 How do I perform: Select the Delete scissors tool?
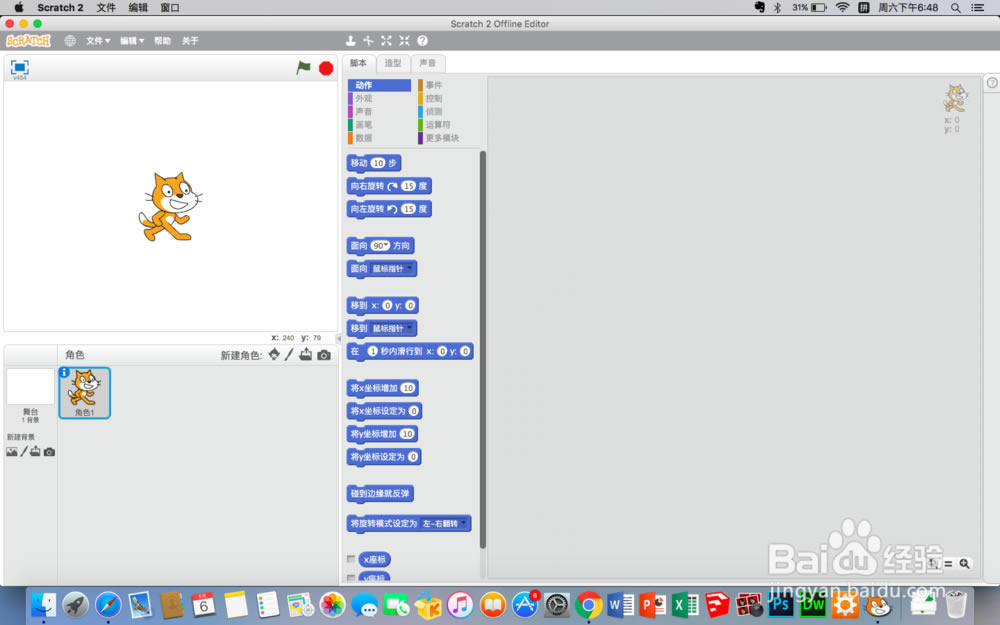click(x=368, y=41)
